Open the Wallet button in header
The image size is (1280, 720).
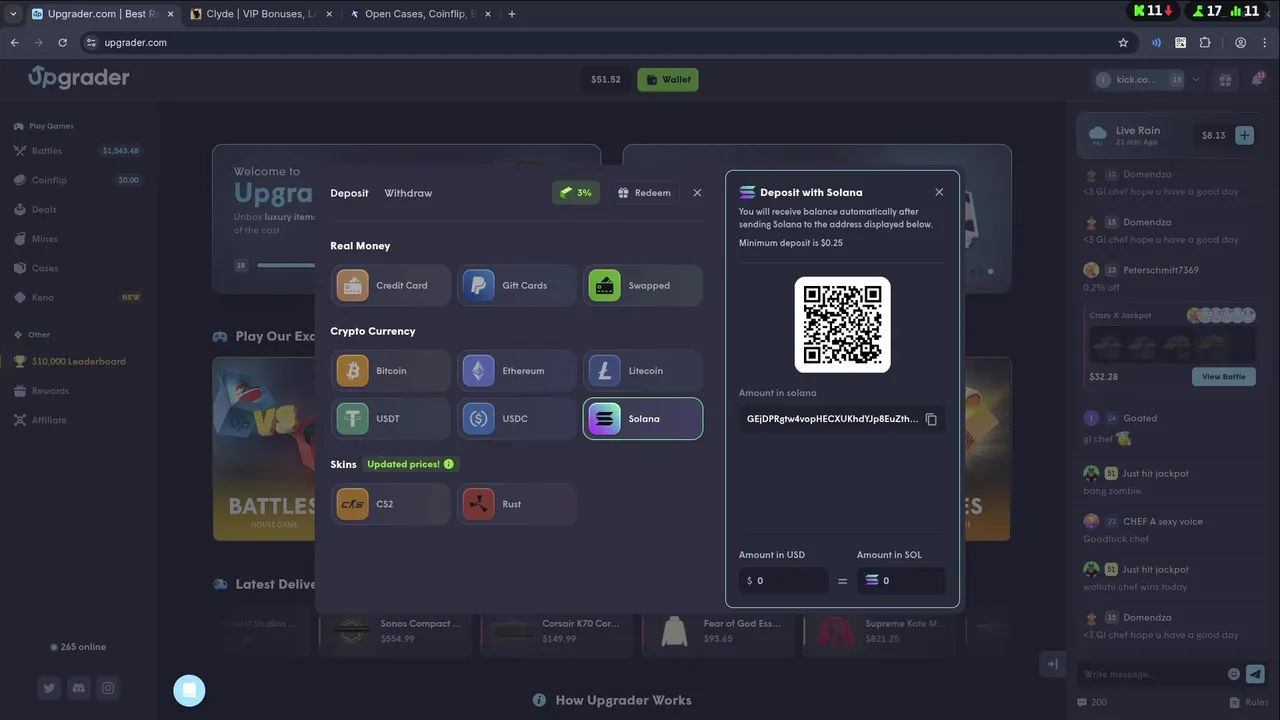click(x=668, y=80)
